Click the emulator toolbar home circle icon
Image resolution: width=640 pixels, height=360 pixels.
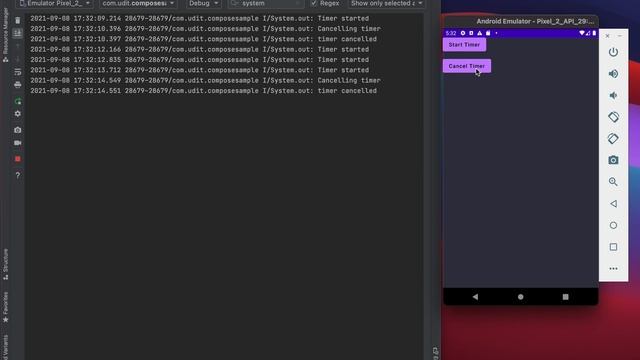(x=613, y=225)
